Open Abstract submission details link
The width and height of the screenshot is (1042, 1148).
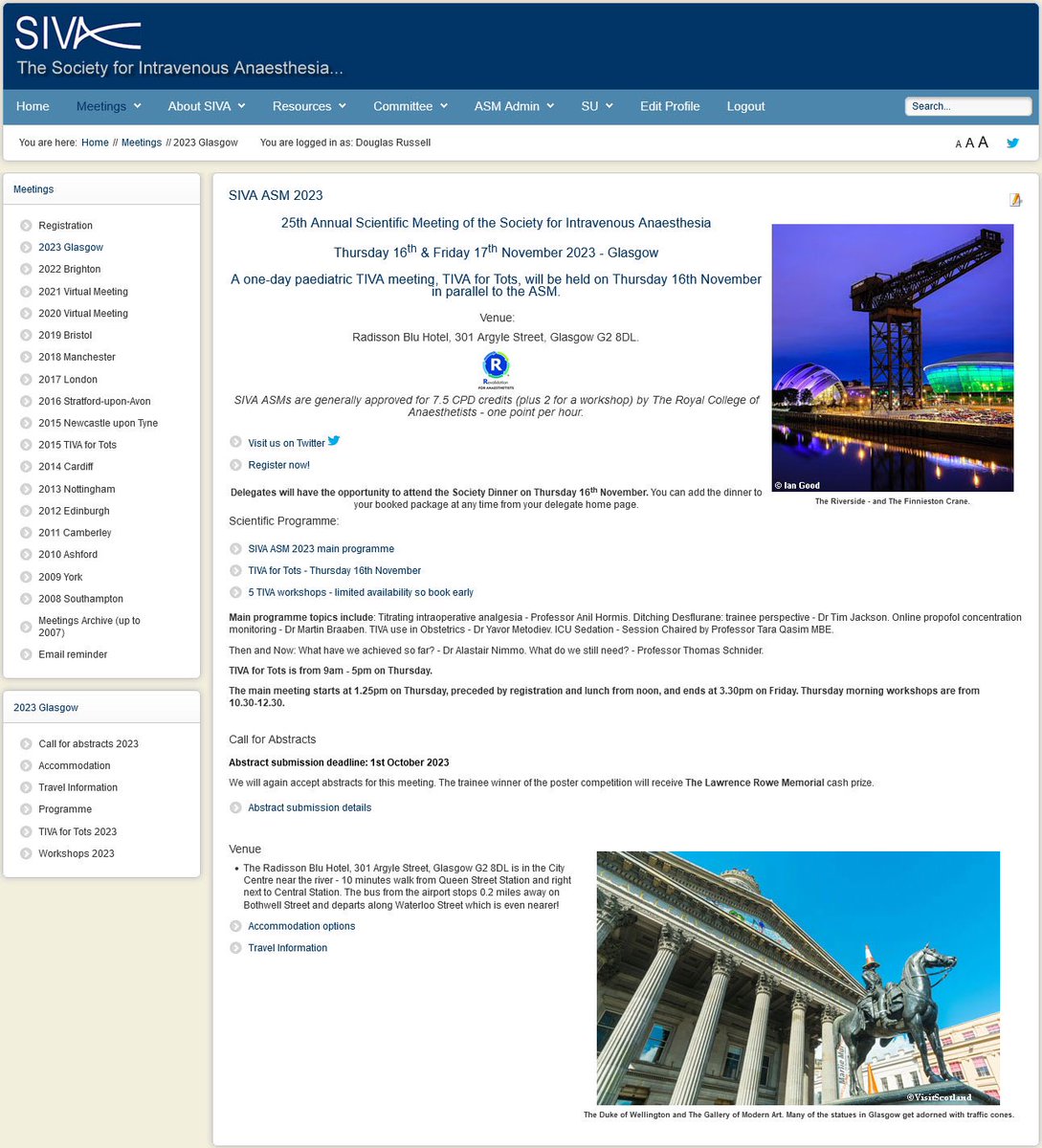pos(309,807)
